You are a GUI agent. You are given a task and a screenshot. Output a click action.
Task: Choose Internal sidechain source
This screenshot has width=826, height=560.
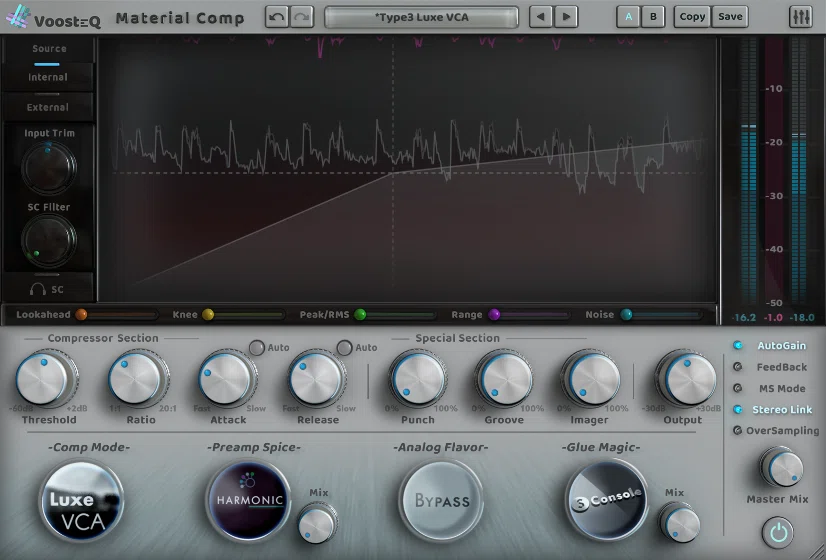click(48, 77)
